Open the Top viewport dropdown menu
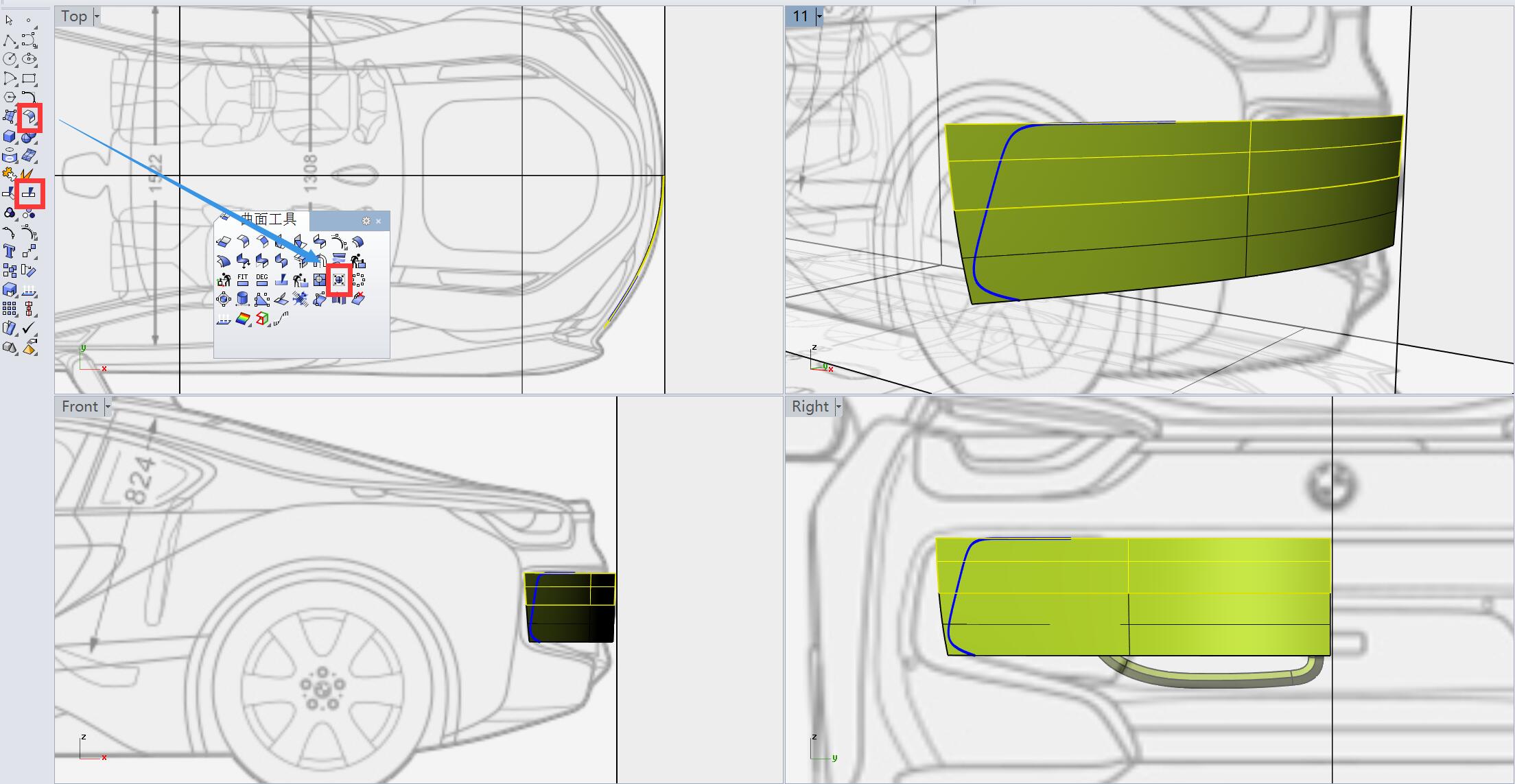 pyautogui.click(x=97, y=16)
